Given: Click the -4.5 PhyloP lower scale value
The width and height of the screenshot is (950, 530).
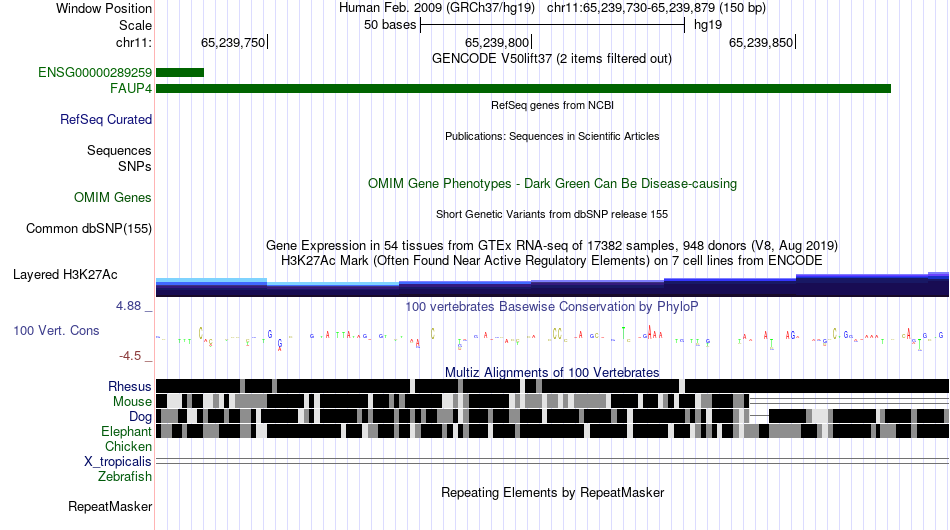Looking at the screenshot, I should pos(130,356).
